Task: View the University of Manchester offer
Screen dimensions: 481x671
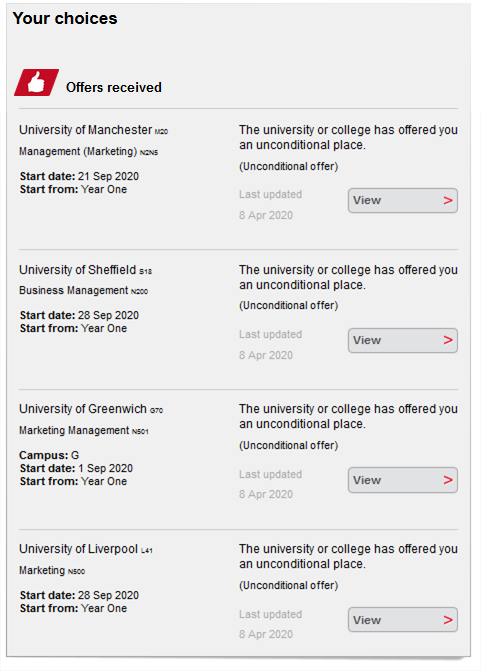Action: coord(403,200)
